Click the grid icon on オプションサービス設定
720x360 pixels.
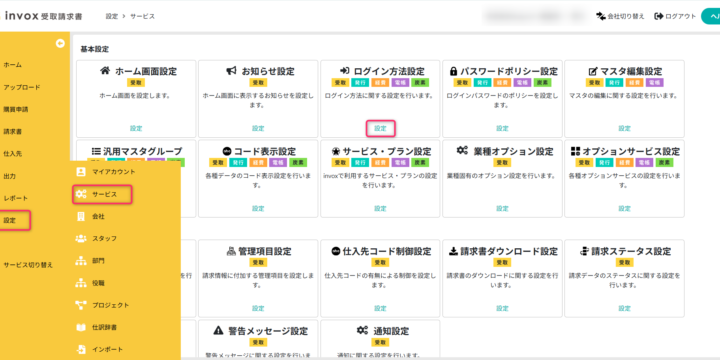coord(575,151)
